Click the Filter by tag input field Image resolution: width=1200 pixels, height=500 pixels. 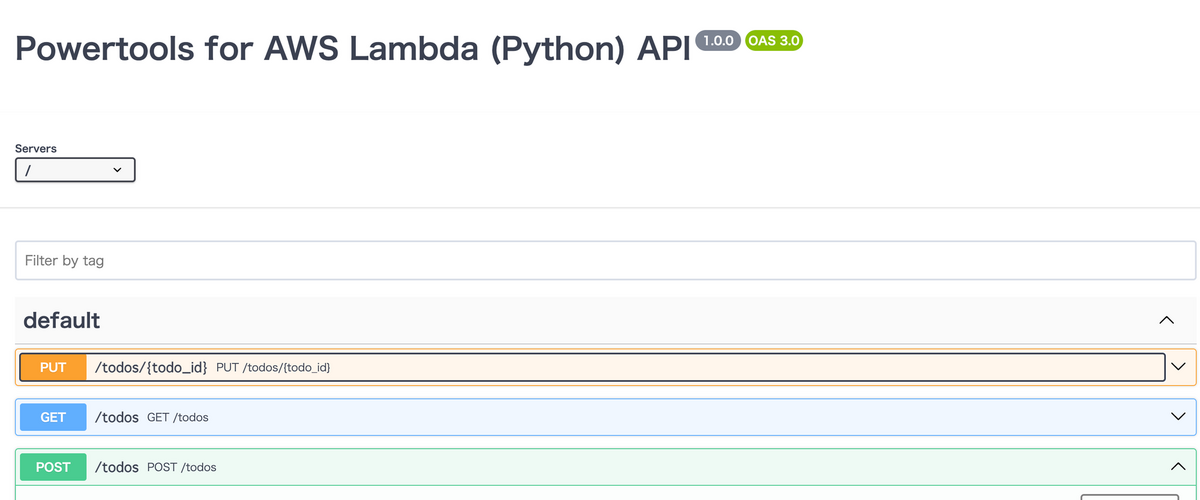tap(605, 260)
